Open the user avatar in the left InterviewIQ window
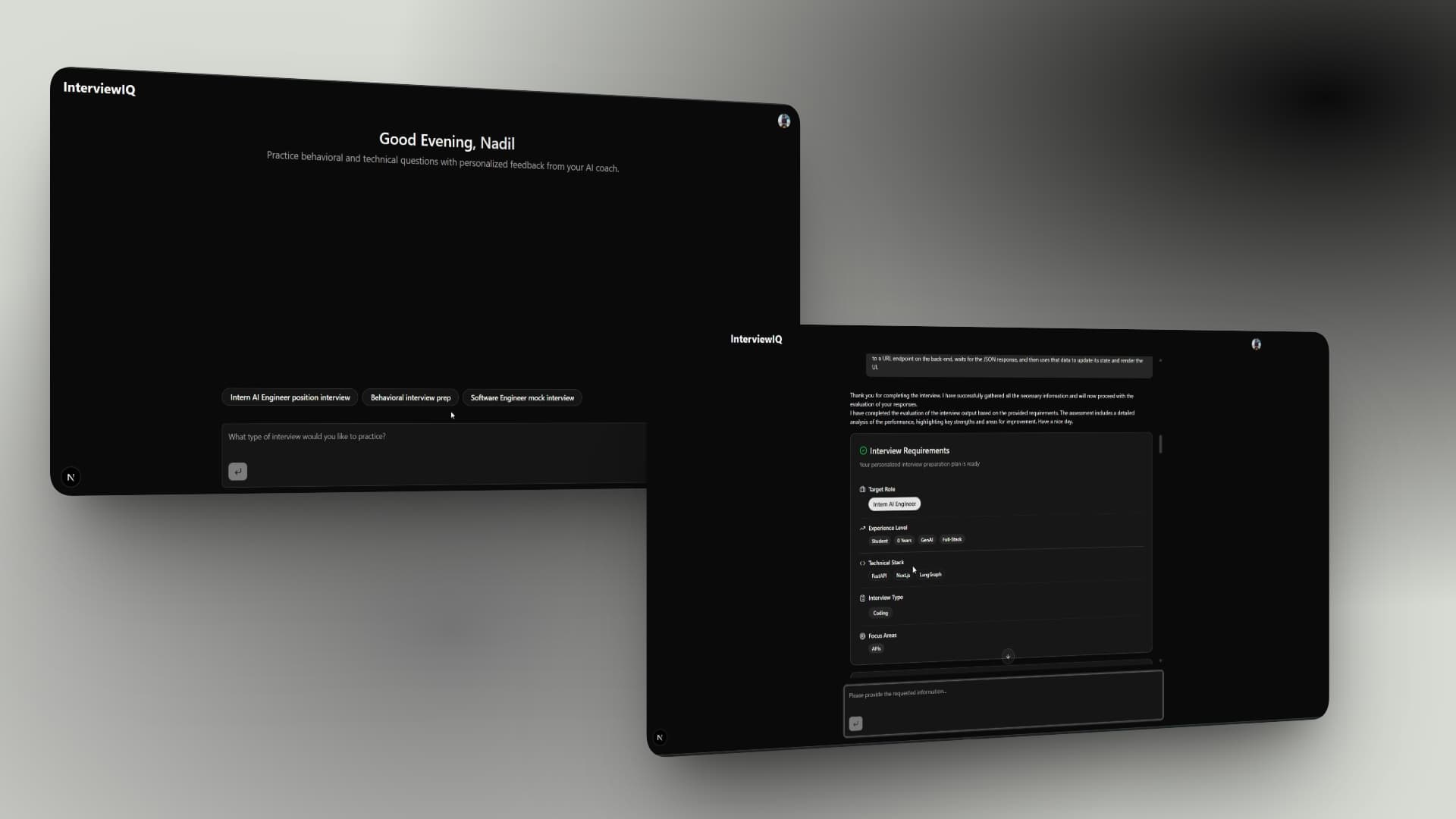Screen dimensions: 1456x819 point(784,121)
